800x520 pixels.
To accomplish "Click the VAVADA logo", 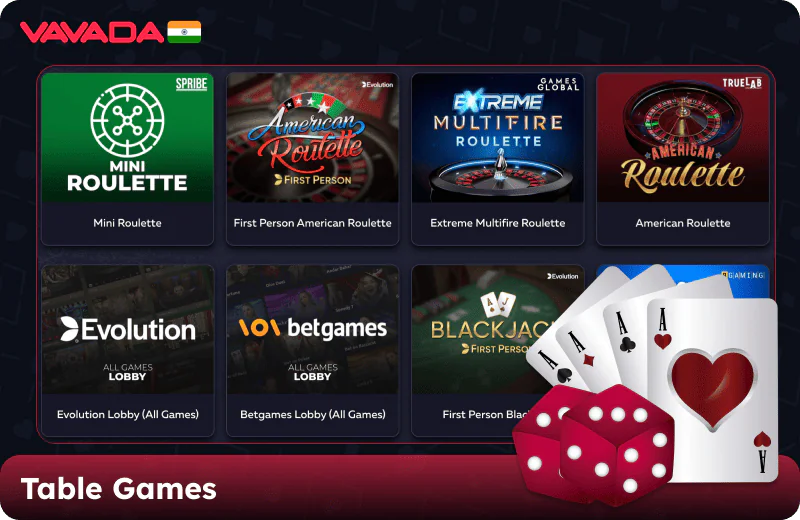I will 92,32.
